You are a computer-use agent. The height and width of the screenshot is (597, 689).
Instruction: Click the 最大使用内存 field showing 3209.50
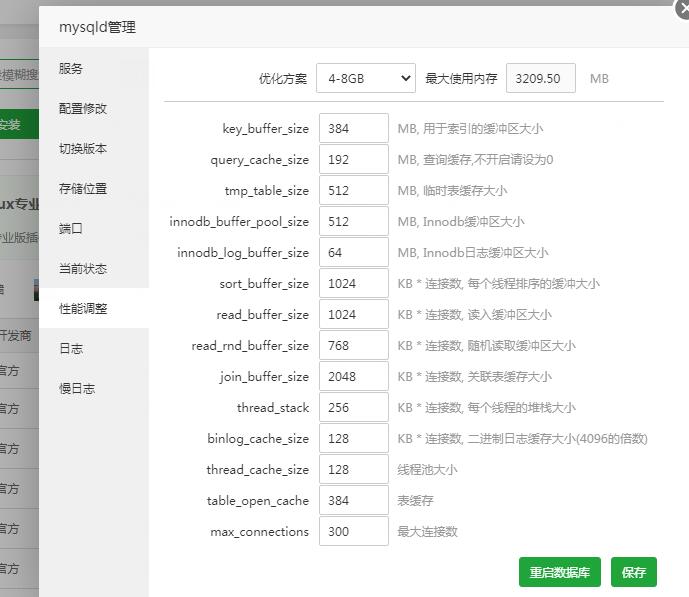(x=540, y=78)
